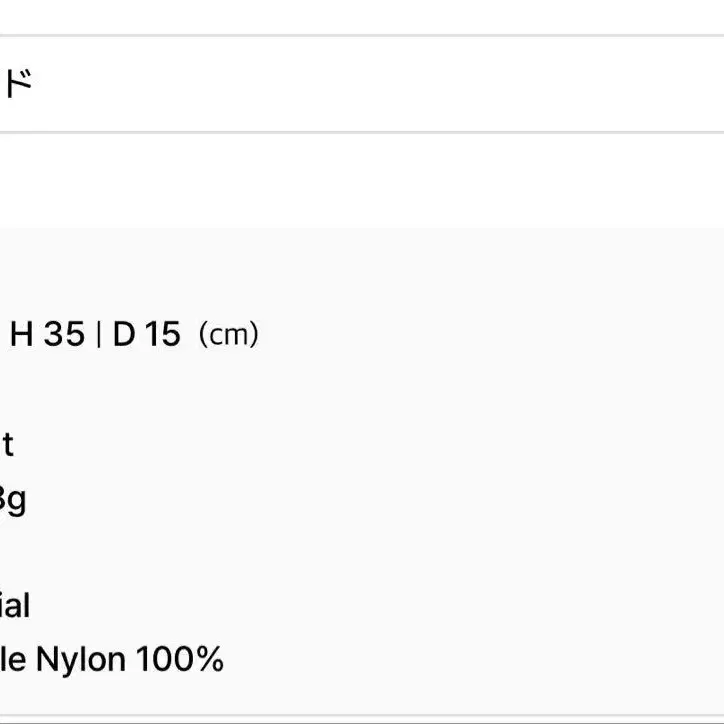The image size is (724, 724).
Task: Click the material label ending in ial
Action: tap(14, 605)
